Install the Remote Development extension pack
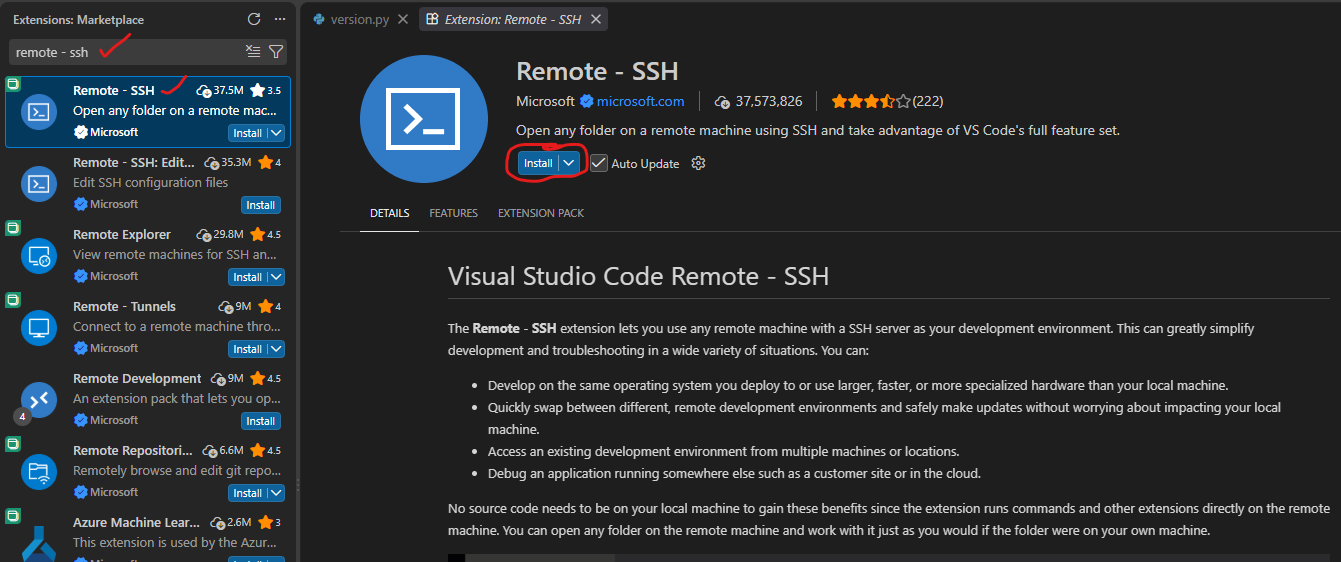Viewport: 1341px width, 562px height. [x=260, y=421]
